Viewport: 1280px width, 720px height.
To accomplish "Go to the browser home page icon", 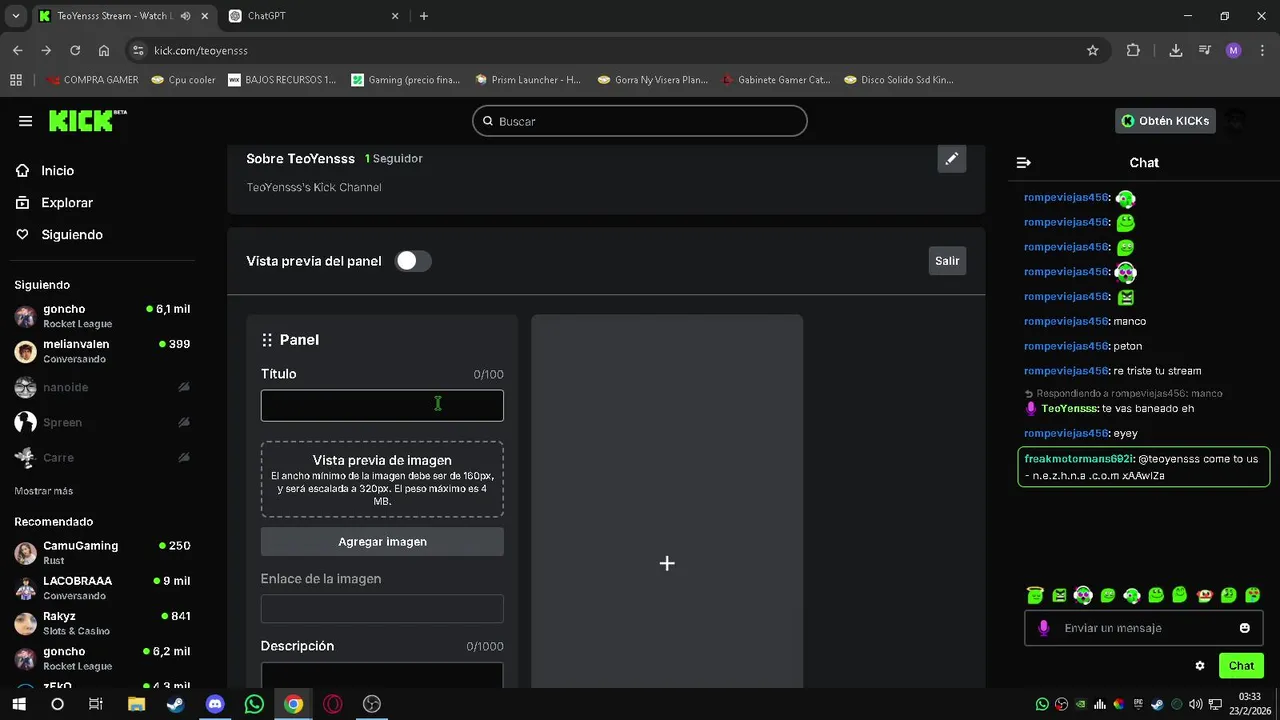I will point(104,50).
